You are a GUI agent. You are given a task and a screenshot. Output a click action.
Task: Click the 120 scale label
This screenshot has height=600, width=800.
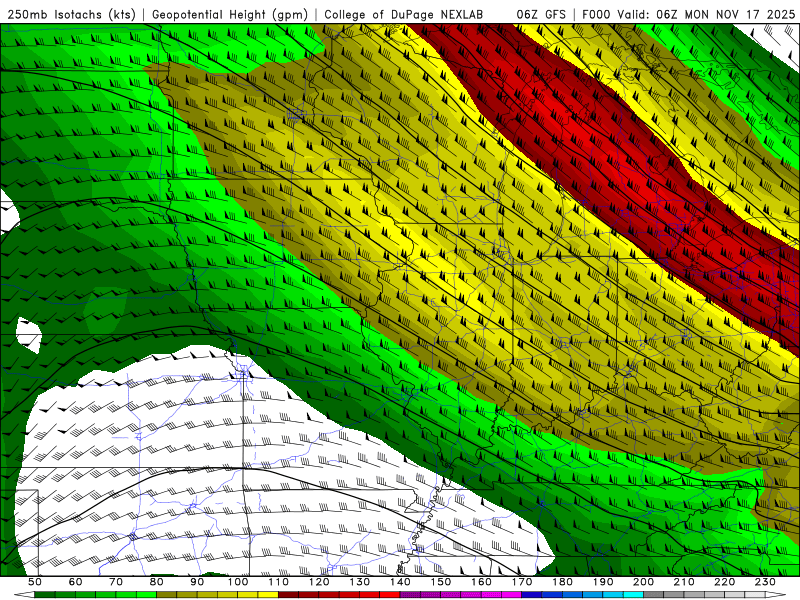click(319, 582)
